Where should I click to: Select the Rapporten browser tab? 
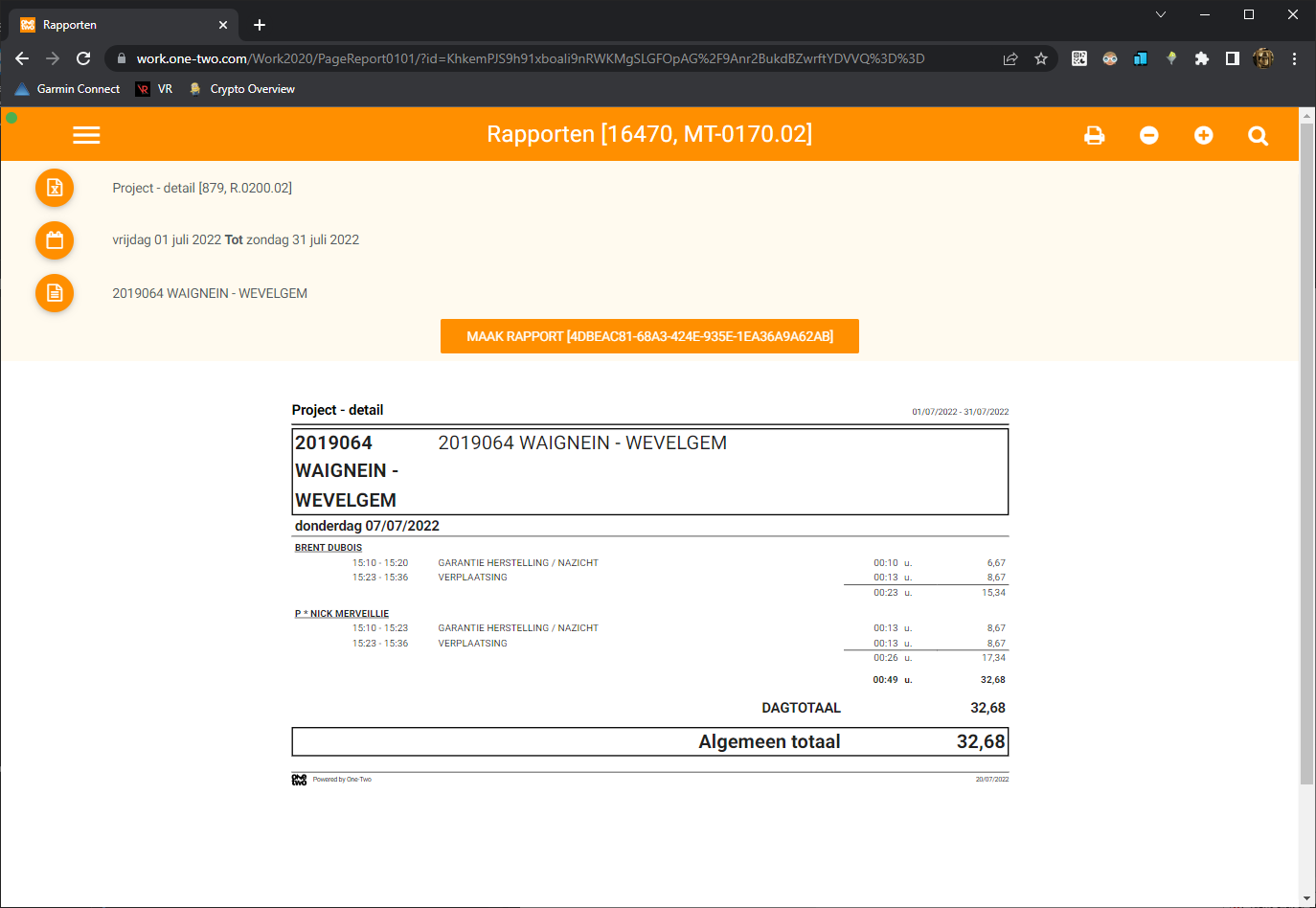124,25
